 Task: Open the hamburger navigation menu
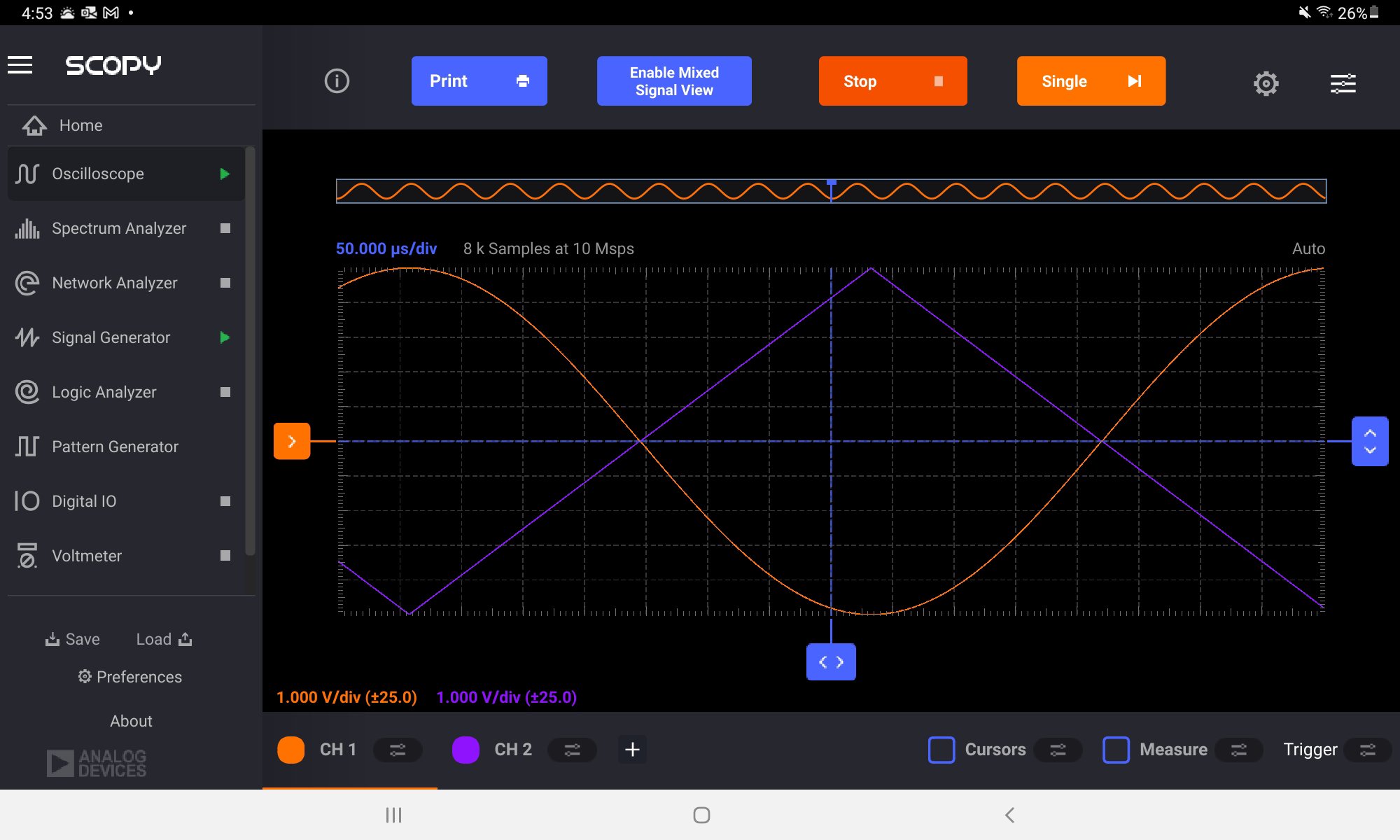coord(19,64)
